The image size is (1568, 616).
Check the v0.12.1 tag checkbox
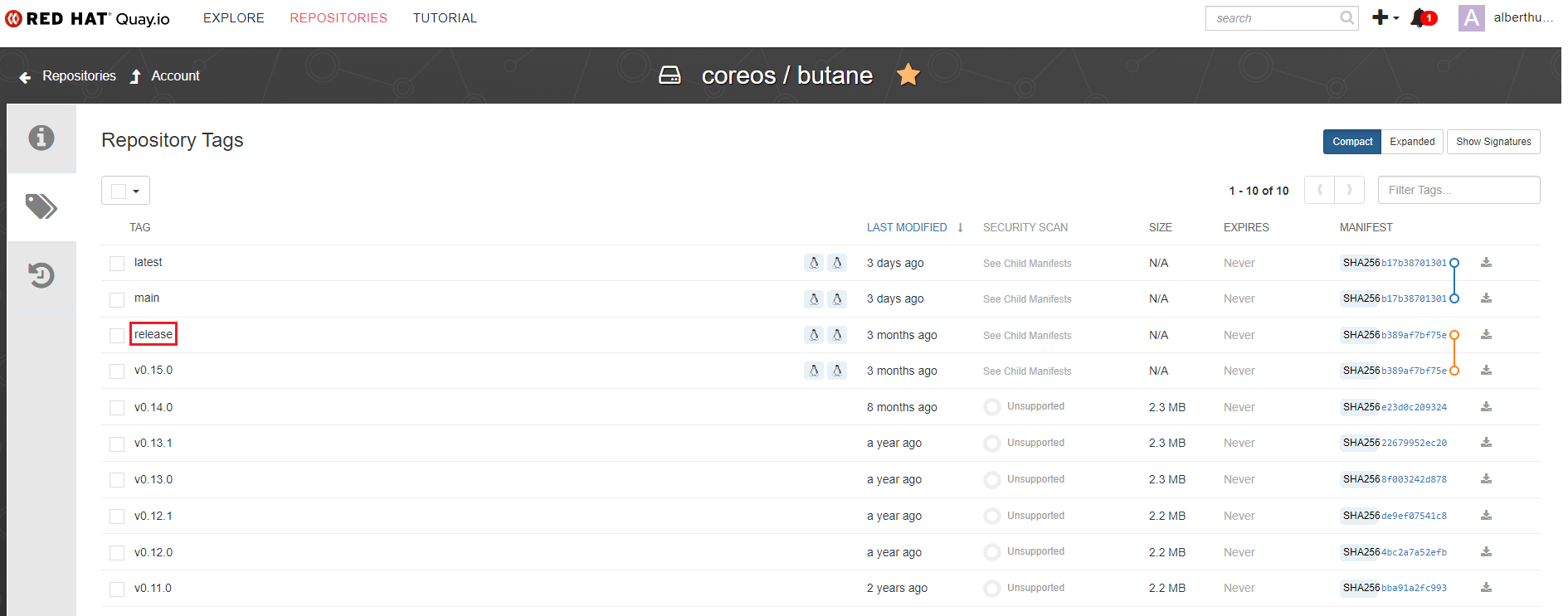117,517
